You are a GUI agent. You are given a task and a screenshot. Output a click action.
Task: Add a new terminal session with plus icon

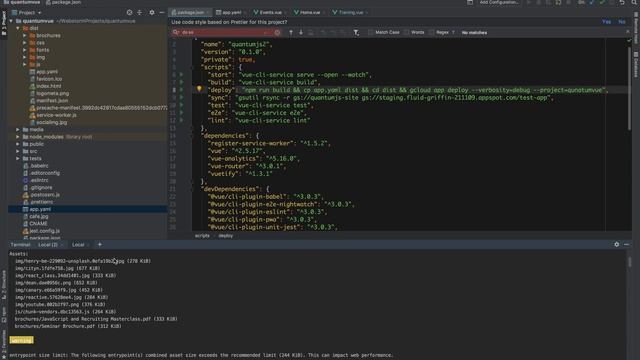coord(100,244)
